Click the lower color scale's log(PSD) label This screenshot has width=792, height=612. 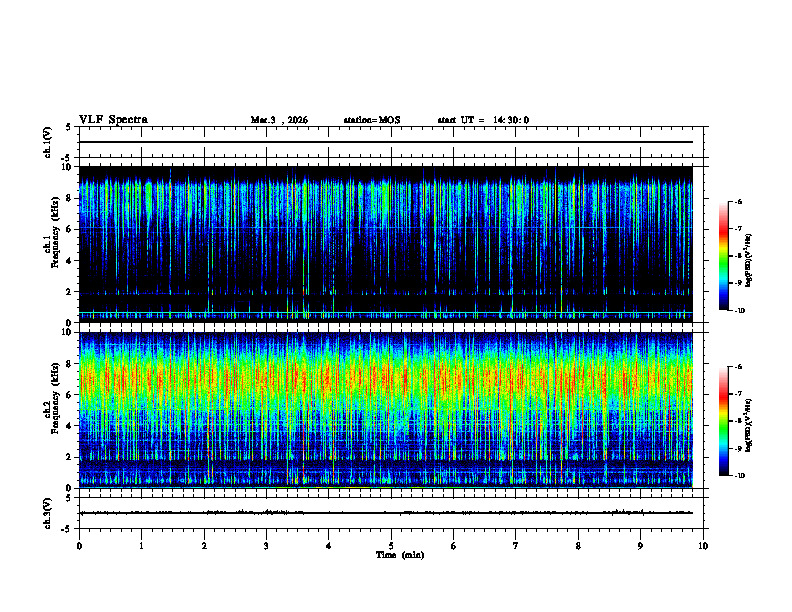click(x=749, y=425)
